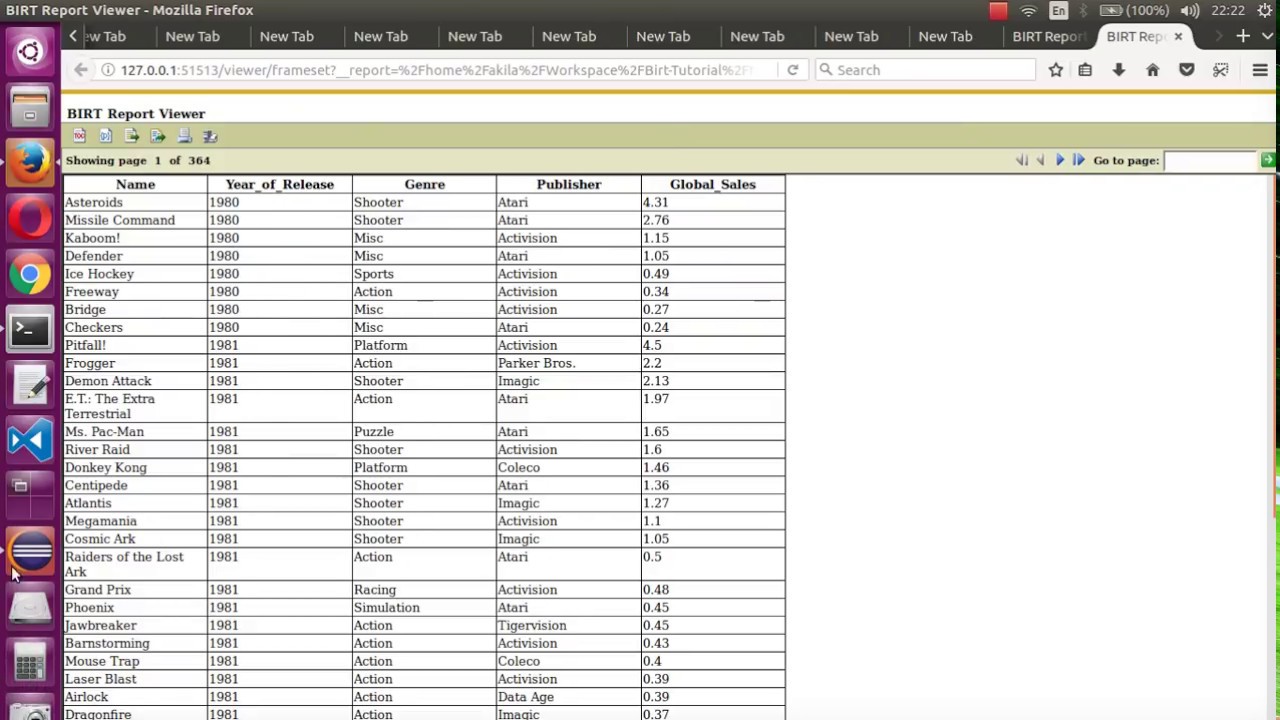Open the Ubuntu dash search icon

coord(30,51)
